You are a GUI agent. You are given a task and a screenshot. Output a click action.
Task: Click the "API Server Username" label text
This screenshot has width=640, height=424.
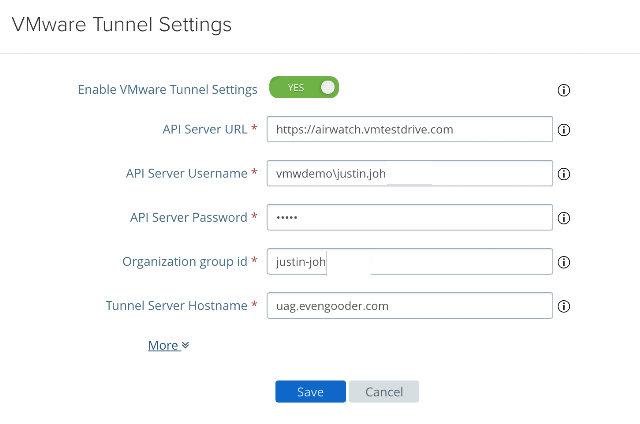(186, 173)
